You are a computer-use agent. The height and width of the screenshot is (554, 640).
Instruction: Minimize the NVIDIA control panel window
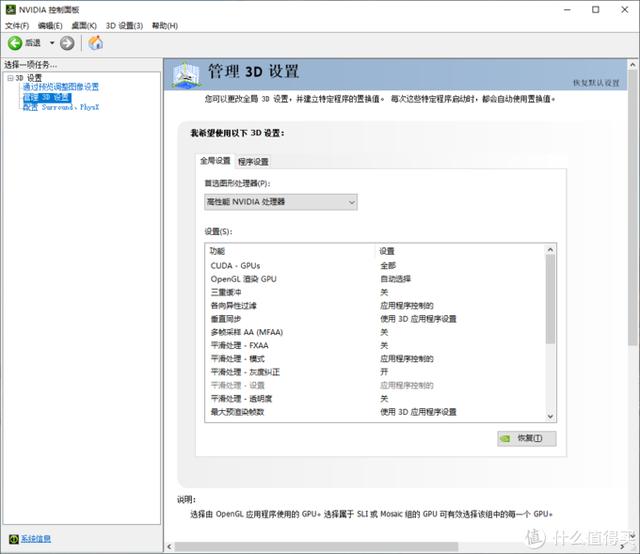click(567, 9)
